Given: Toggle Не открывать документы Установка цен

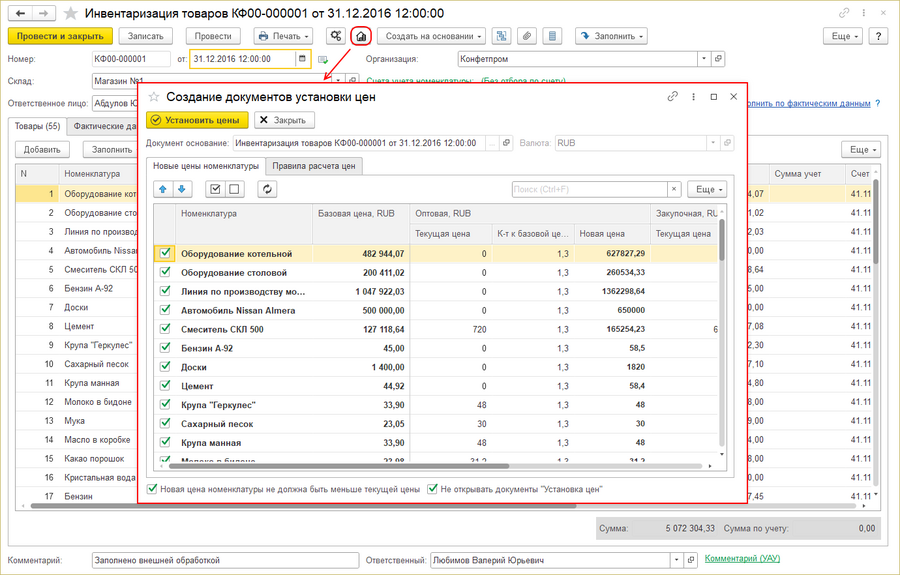Looking at the screenshot, I should (x=432, y=489).
